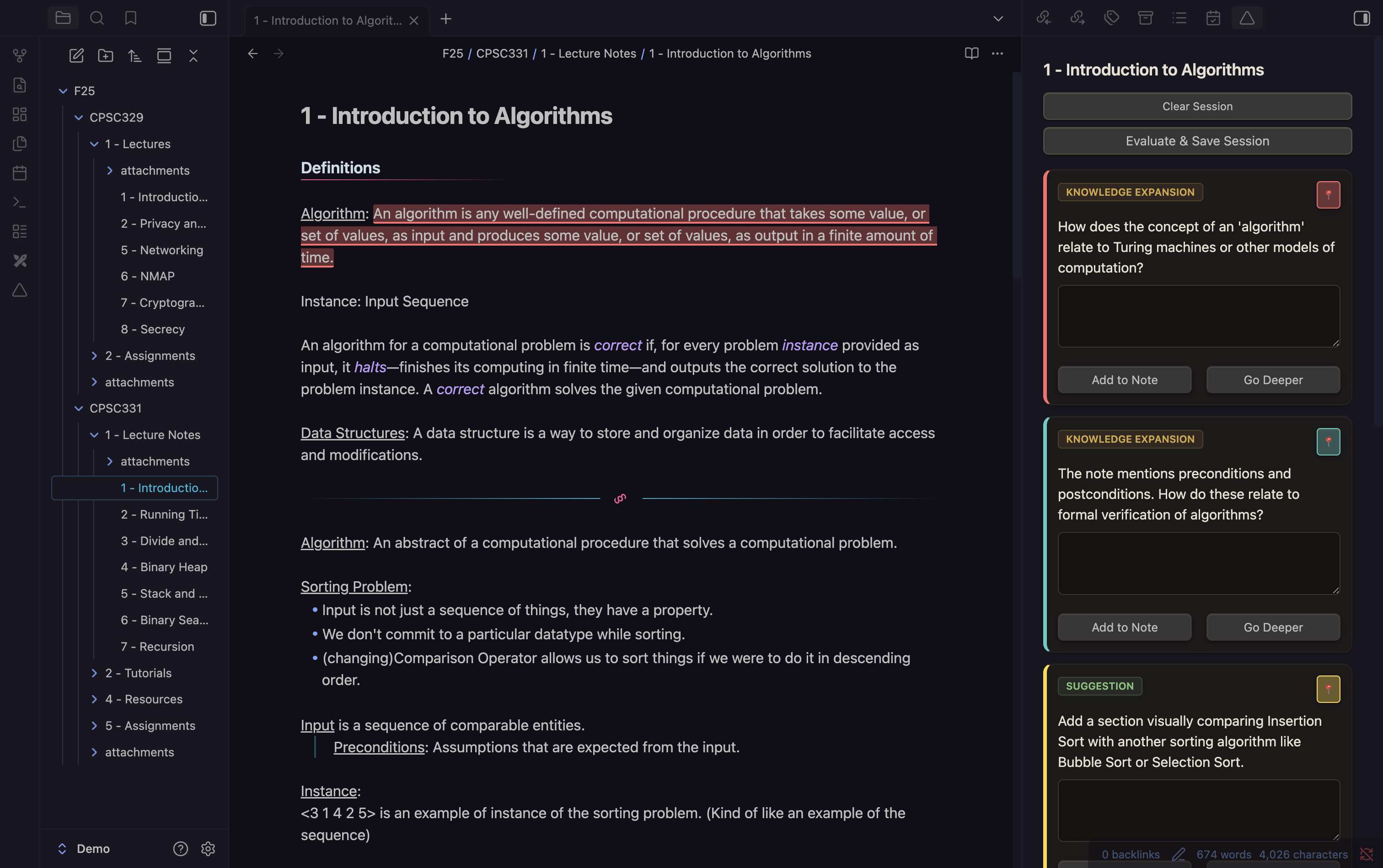Select the Introduction to Algorithms tab
The height and width of the screenshot is (868, 1383).
click(328, 21)
